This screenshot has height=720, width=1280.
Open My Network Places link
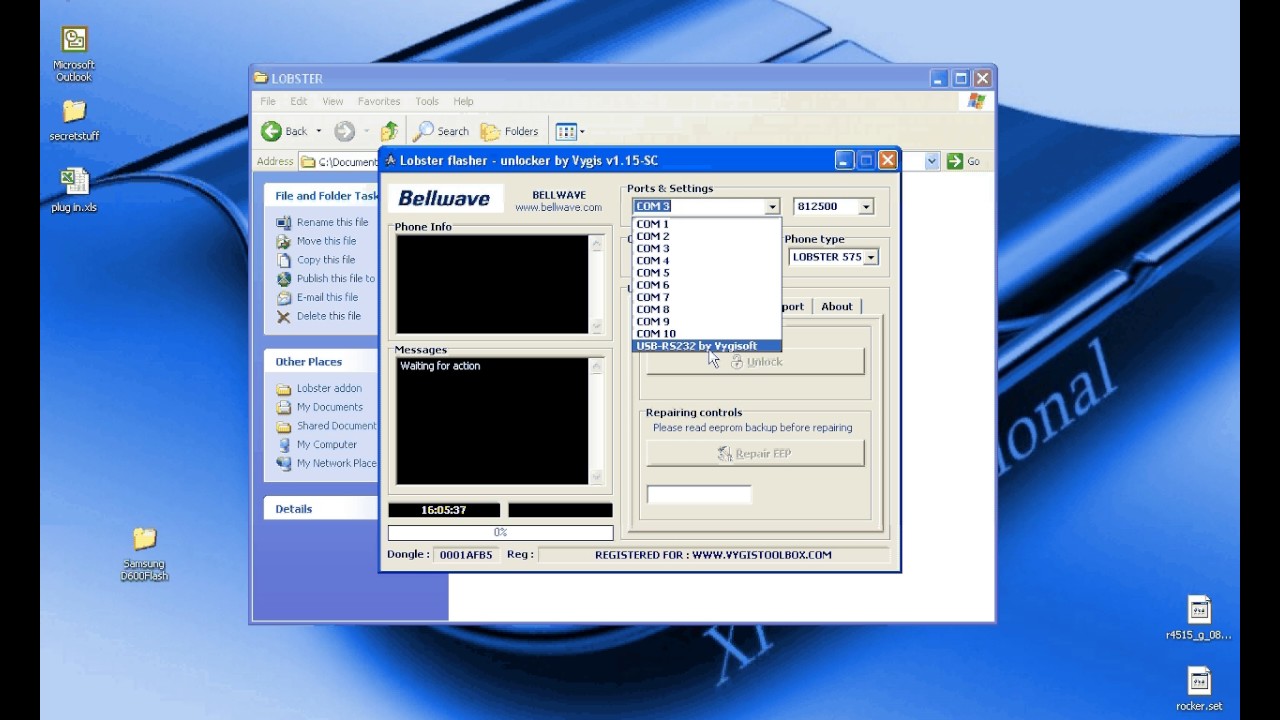coord(326,463)
